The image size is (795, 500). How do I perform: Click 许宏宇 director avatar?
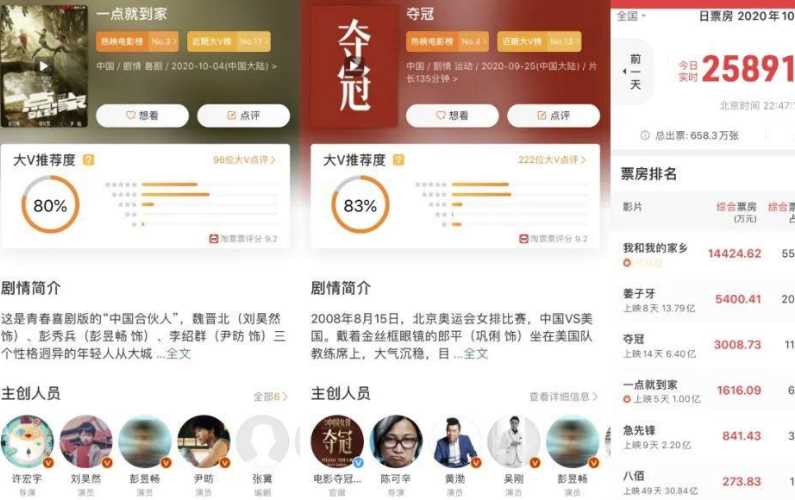(27, 442)
